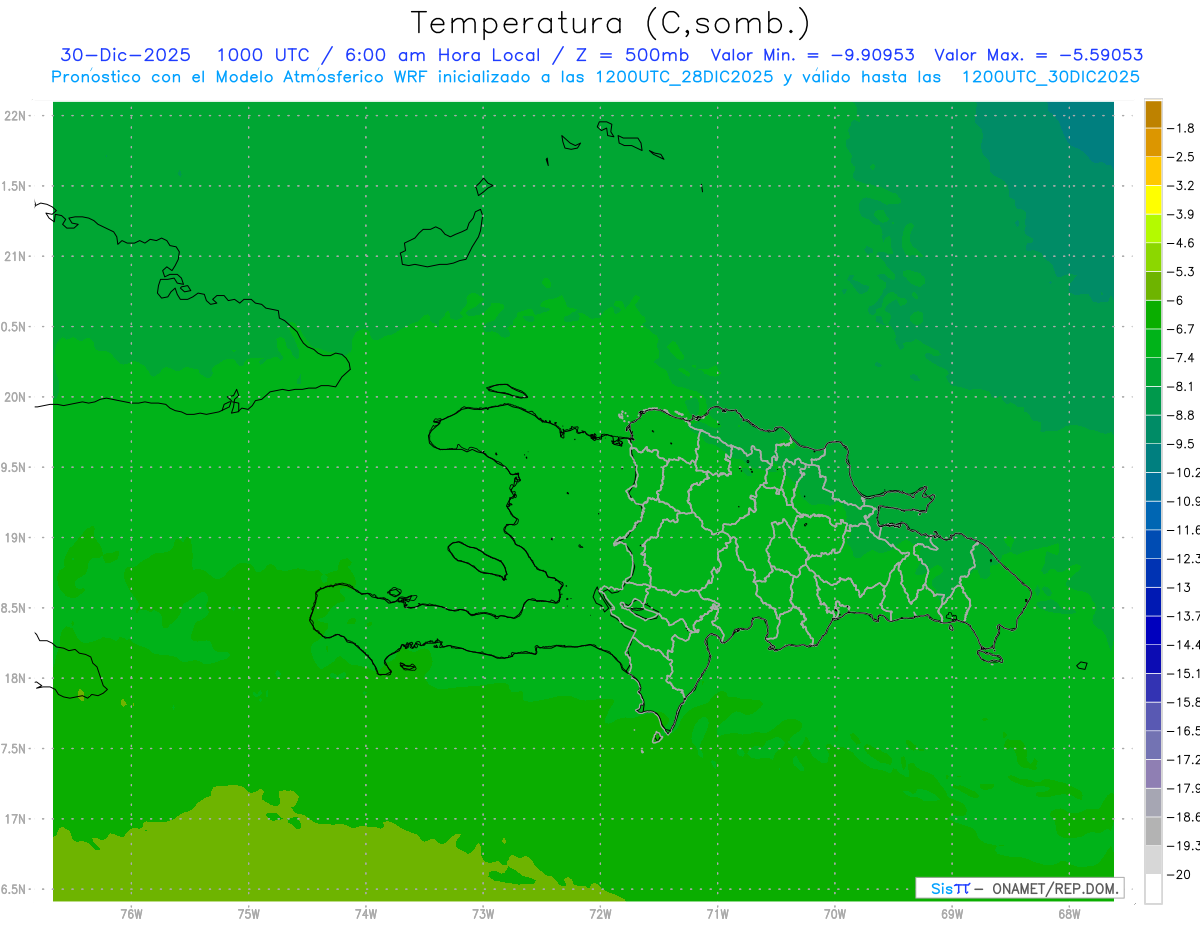Click the valid-until time '1200UTC_30DIC2025'
1200x927 pixels.
click(1050, 77)
